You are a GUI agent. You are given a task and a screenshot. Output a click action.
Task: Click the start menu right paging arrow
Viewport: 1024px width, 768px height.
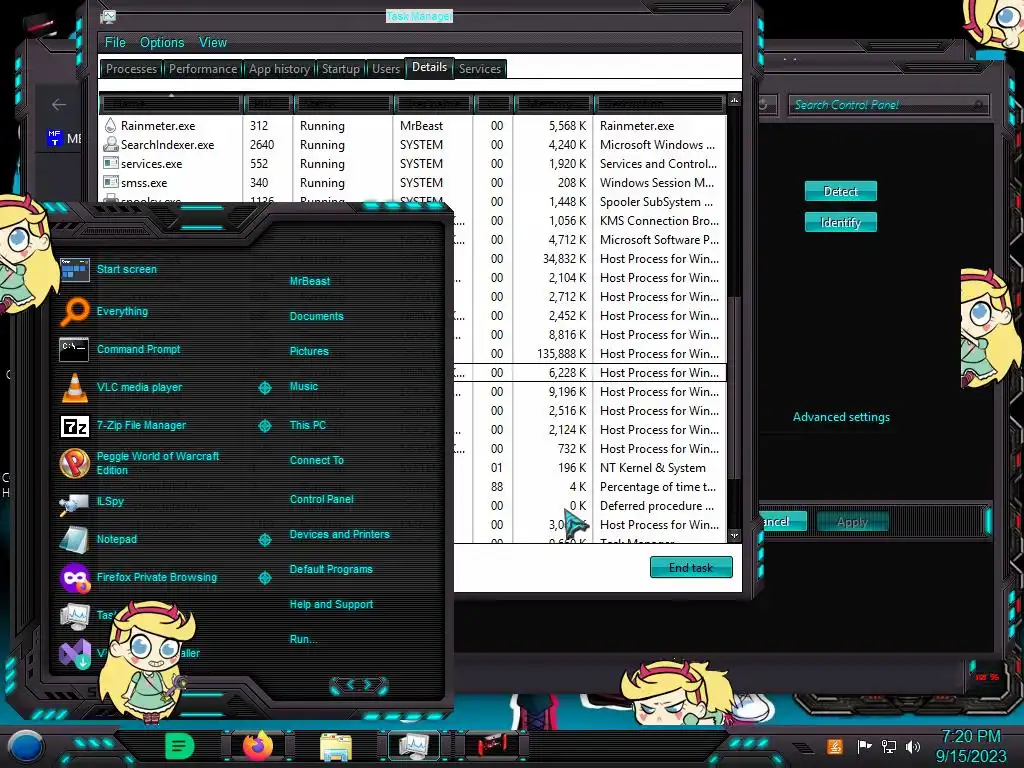coord(370,685)
